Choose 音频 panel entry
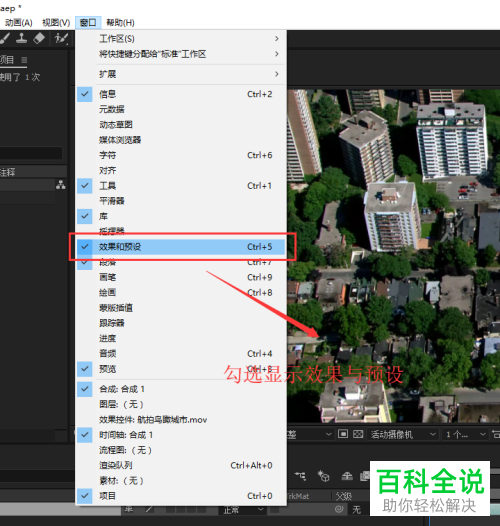Screen dimensions: 500x526 point(181,354)
